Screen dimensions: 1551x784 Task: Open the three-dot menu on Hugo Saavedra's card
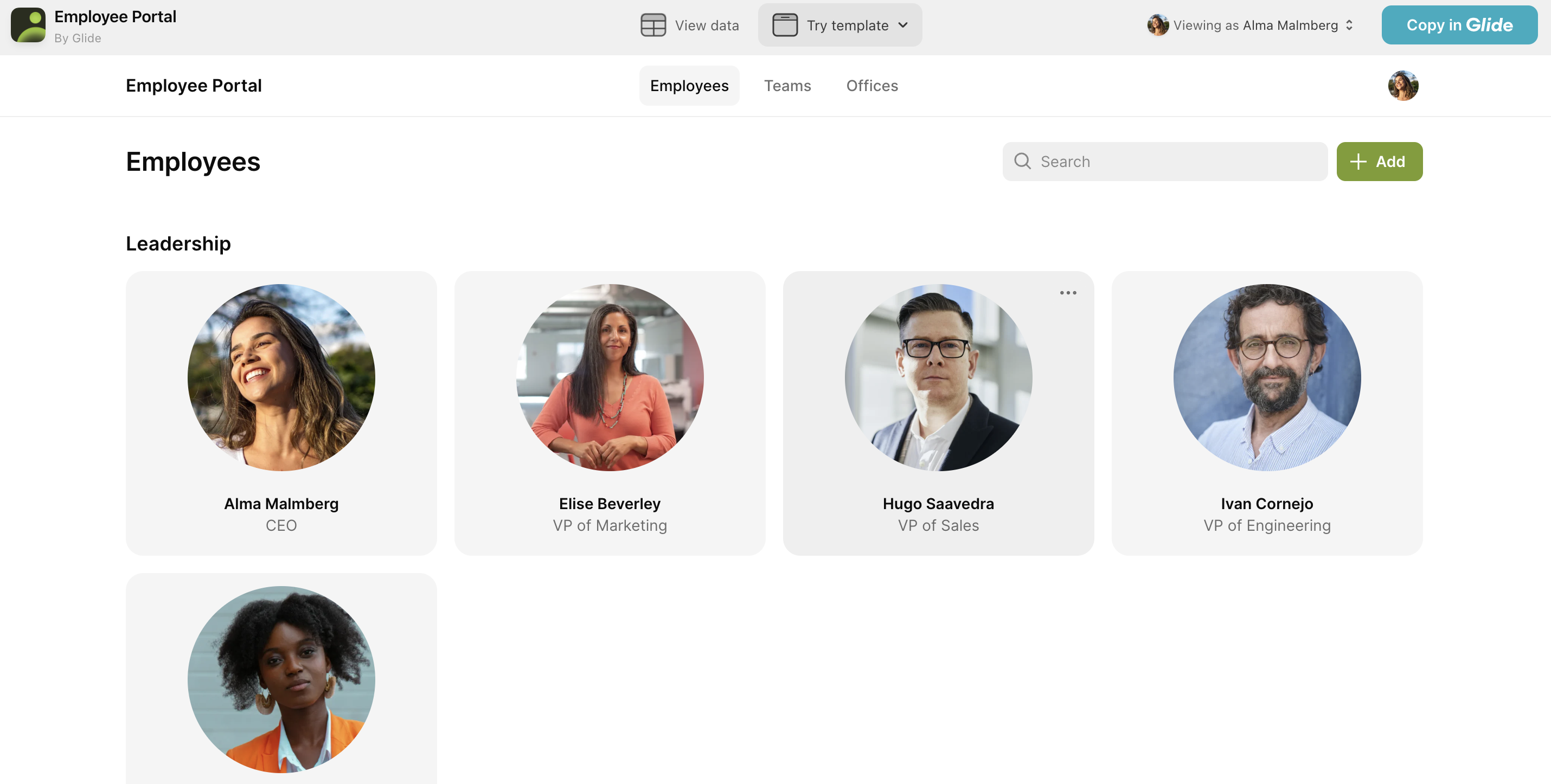(x=1067, y=293)
